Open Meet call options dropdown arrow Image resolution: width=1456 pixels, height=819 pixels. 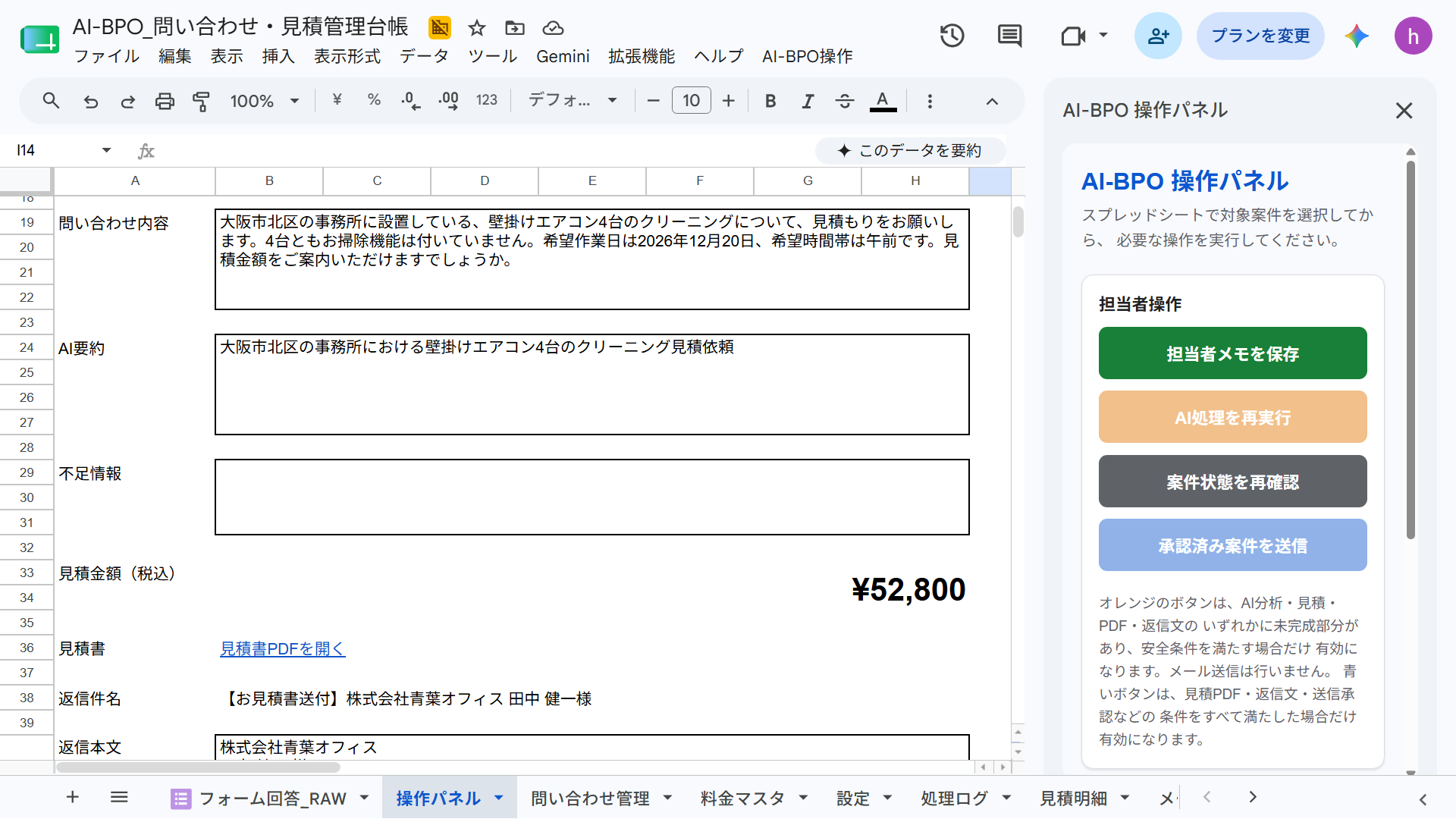pyautogui.click(x=1103, y=35)
